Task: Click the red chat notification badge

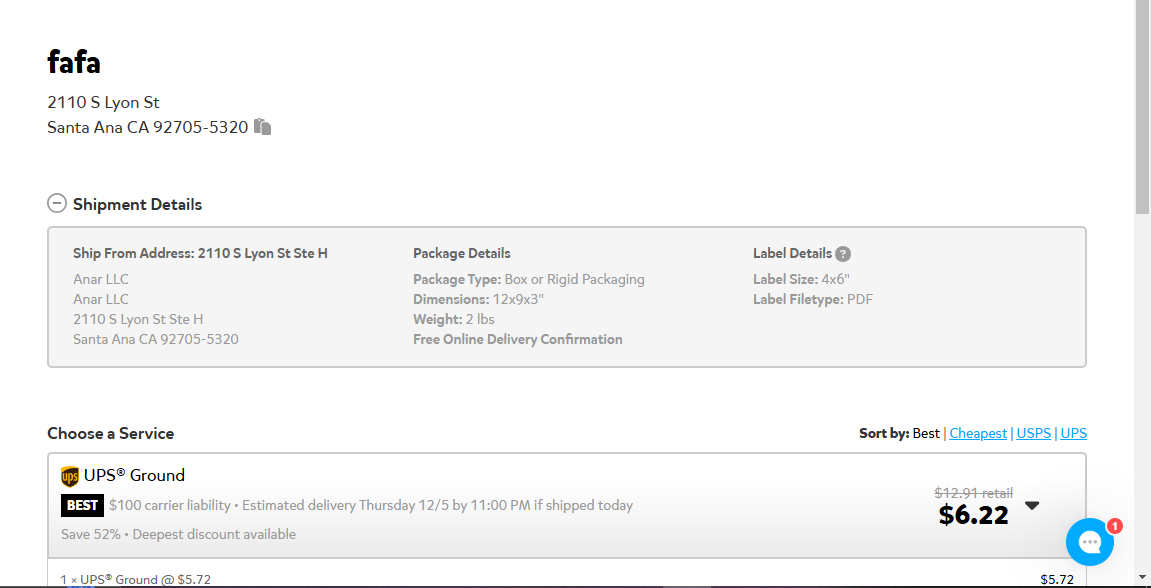Action: [1114, 526]
